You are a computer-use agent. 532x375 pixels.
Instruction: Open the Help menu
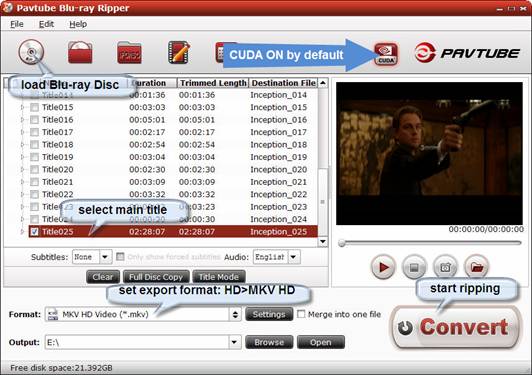[78, 24]
